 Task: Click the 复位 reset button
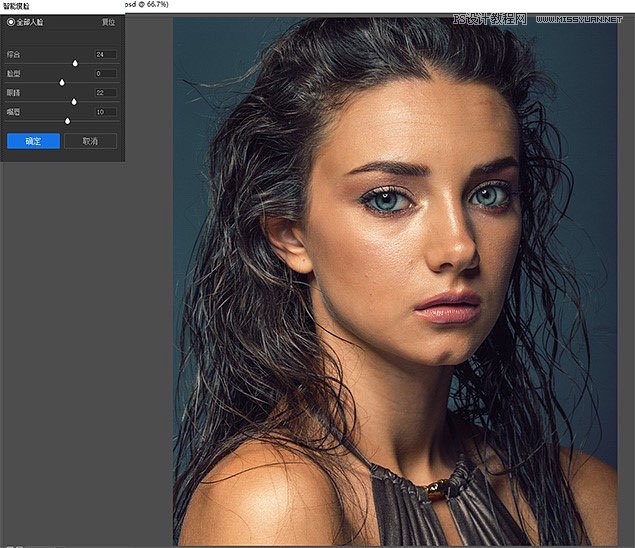coord(107,21)
